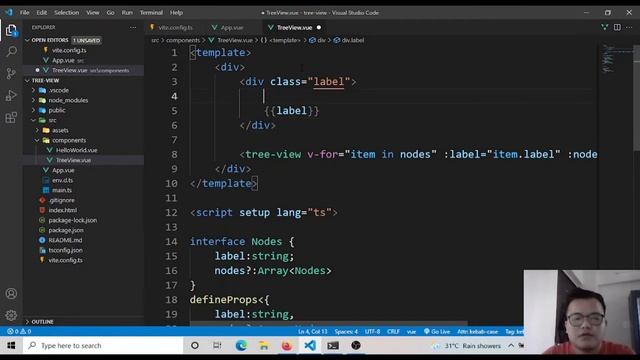Click UTF-8 encoding in status bar
The image size is (640, 360).
coord(372,331)
